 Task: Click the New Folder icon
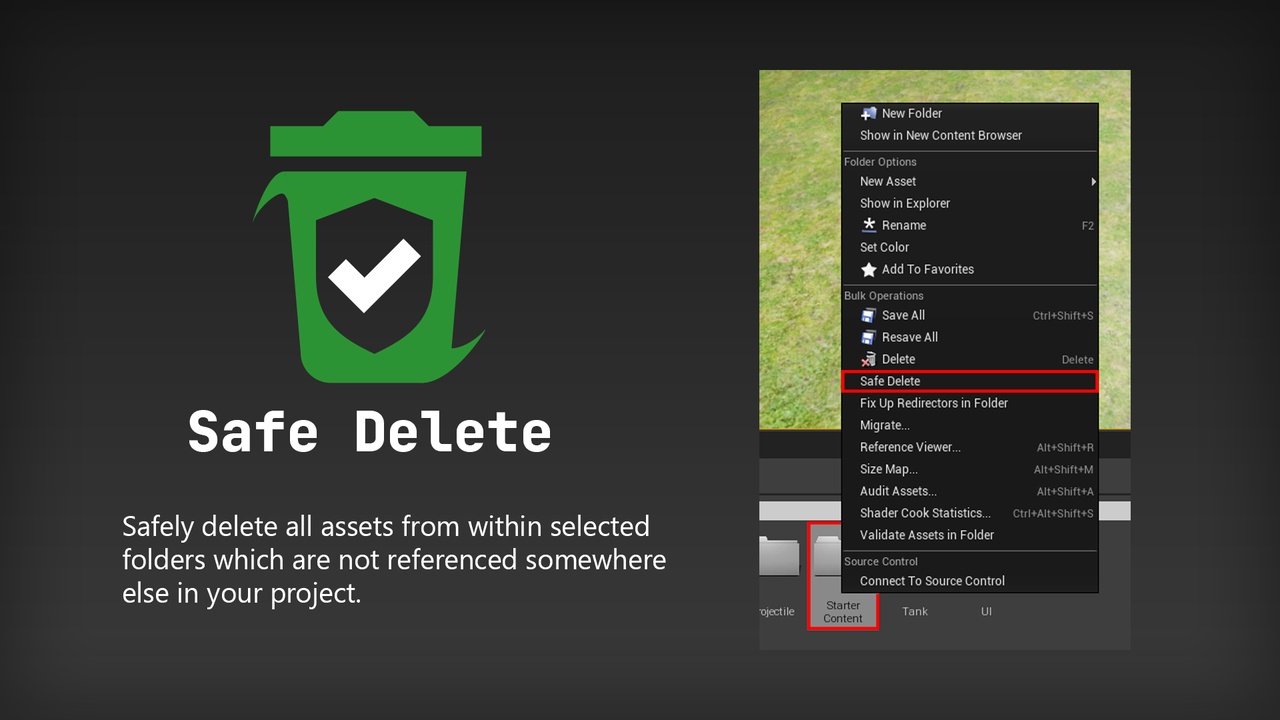[868, 113]
